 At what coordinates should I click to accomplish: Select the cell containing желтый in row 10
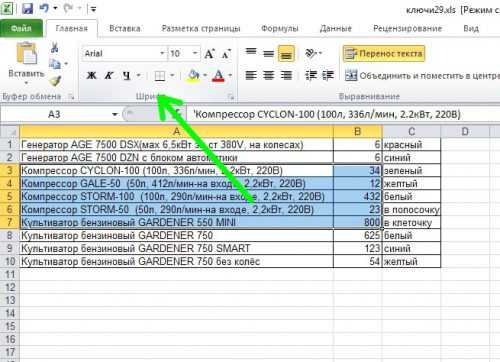411,261
